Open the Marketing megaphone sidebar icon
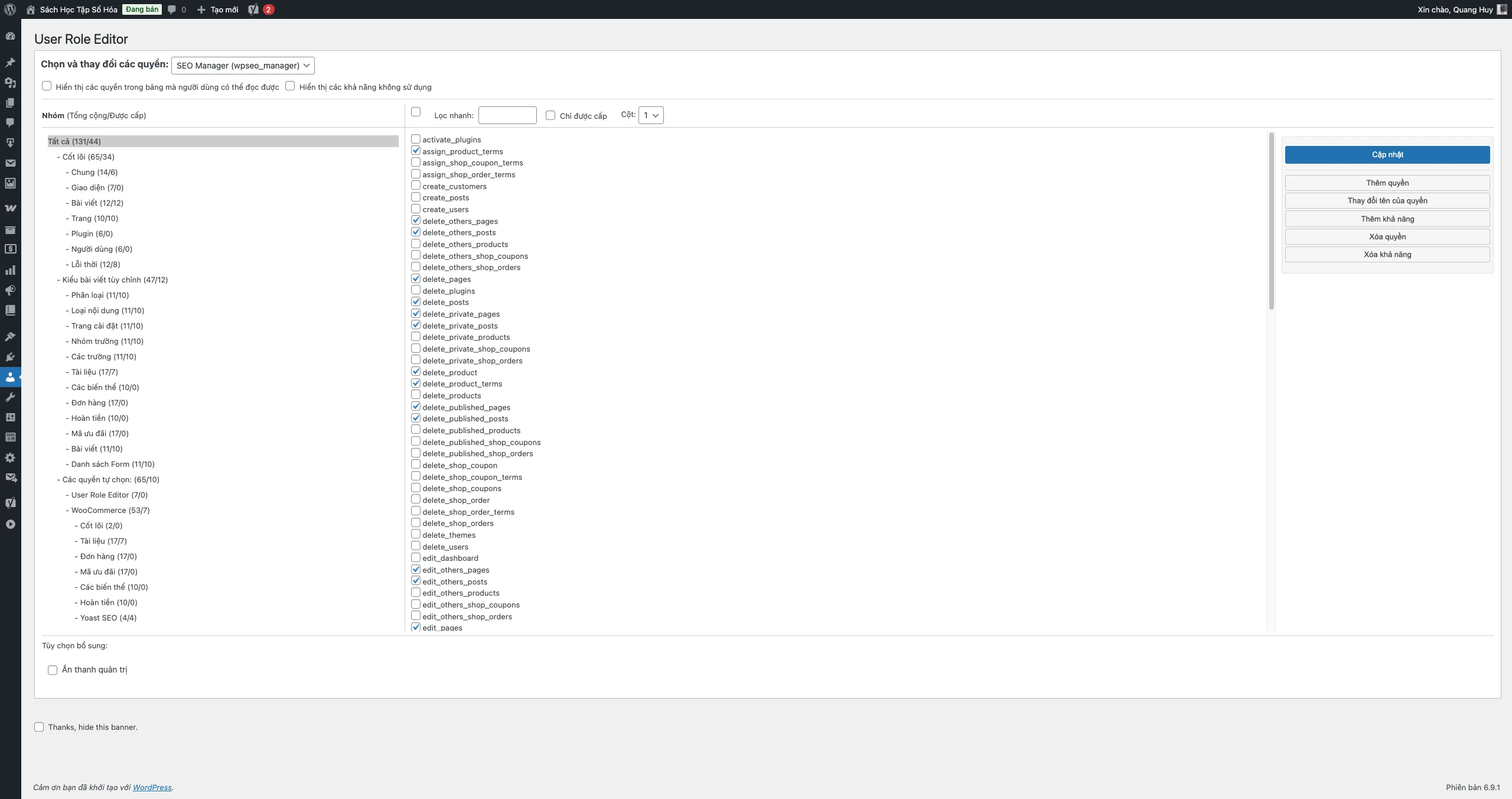The width and height of the screenshot is (1512, 799). coord(10,290)
